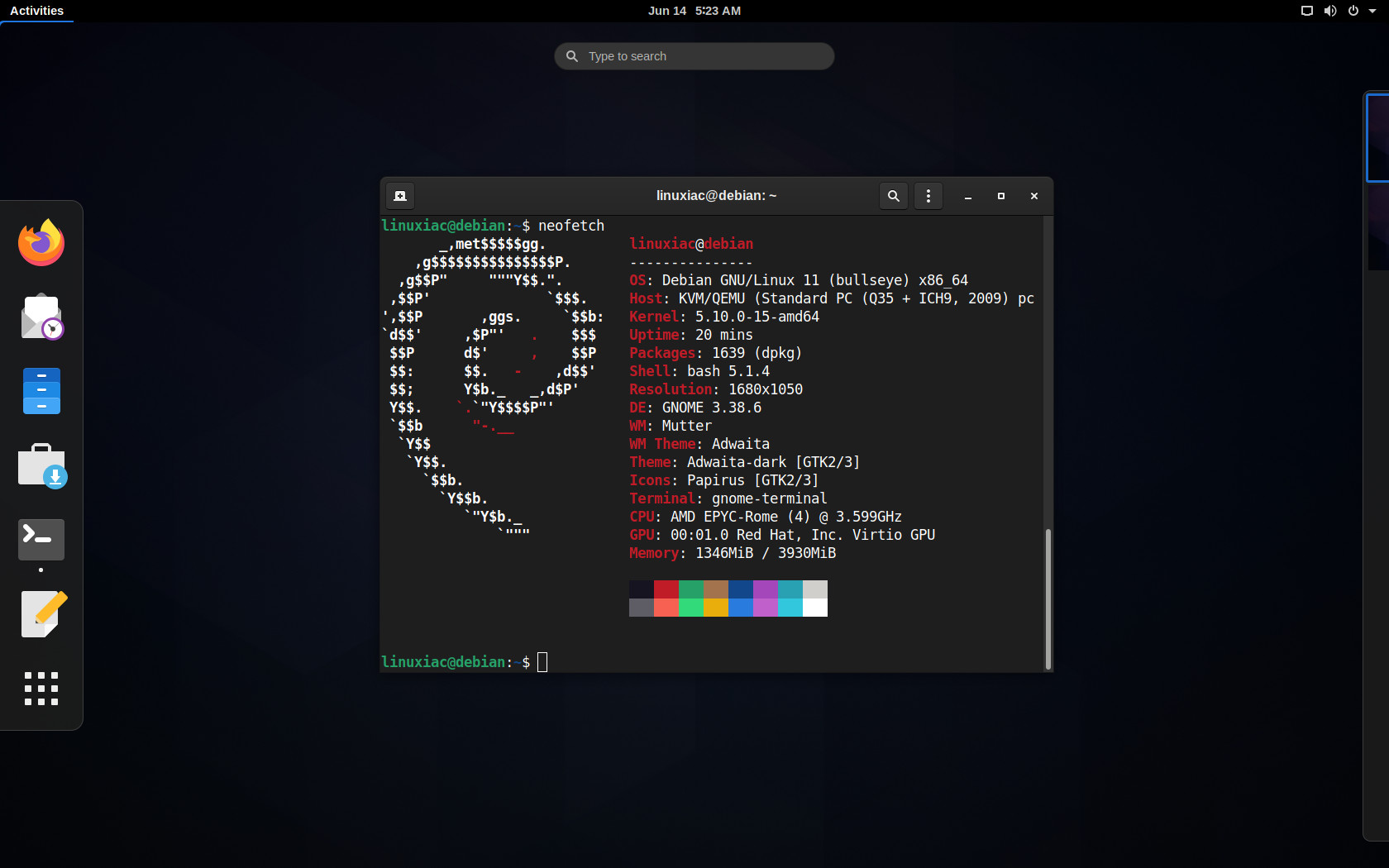1389x868 pixels.
Task: Launch Evolution mail from the dock
Action: tap(41, 317)
